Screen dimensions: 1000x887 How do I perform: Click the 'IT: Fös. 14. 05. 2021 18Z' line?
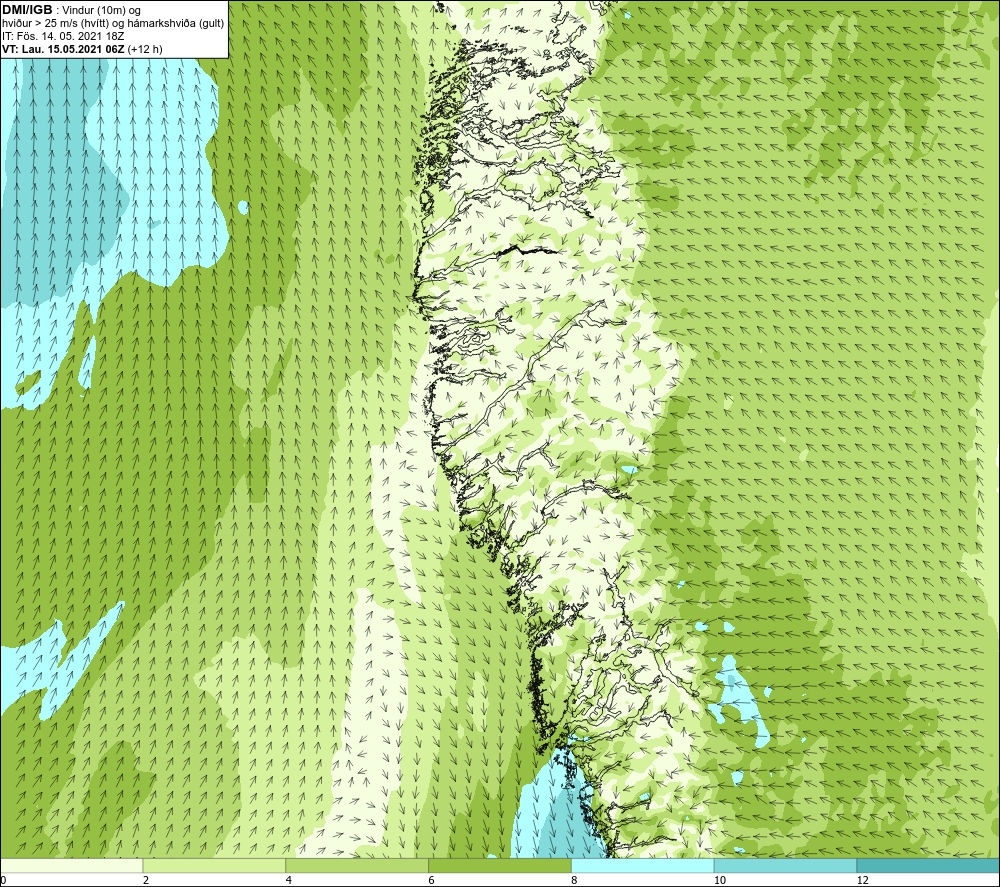coord(63,36)
